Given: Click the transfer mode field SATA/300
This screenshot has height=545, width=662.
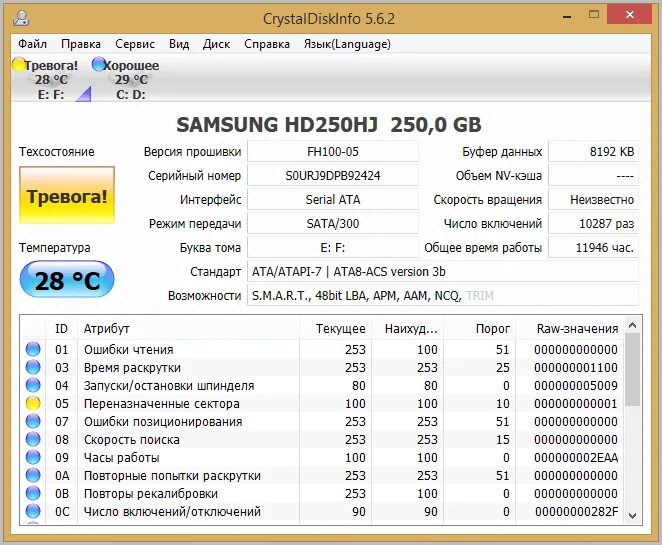Looking at the screenshot, I should [x=333, y=224].
